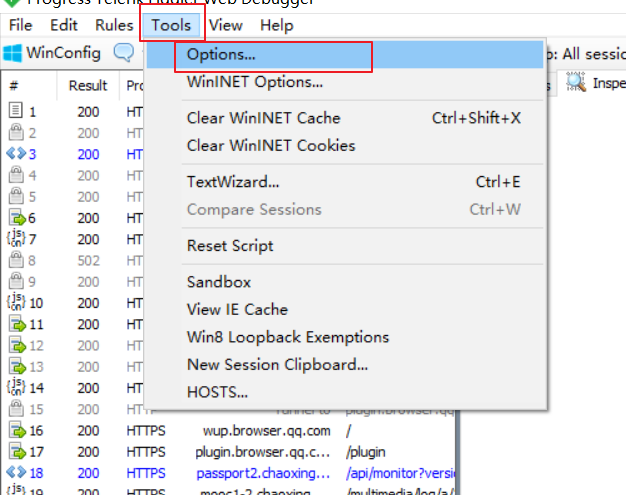Open the Edit menu
The width and height of the screenshot is (626, 495).
point(63,25)
